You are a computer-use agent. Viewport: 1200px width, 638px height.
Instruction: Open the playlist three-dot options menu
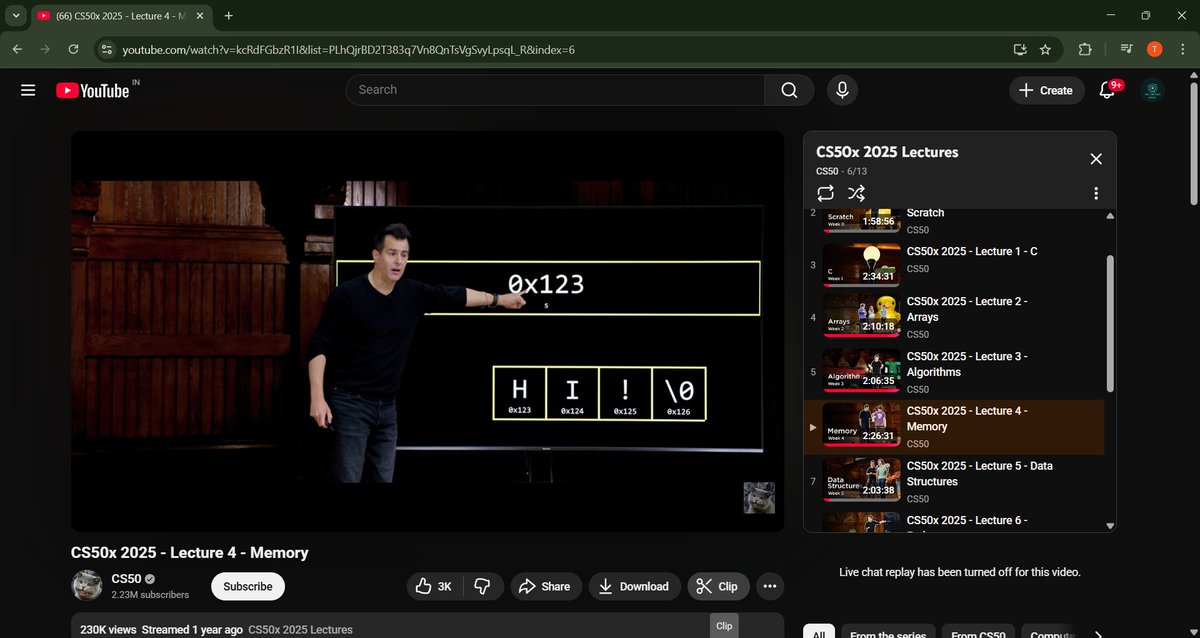coord(1096,193)
